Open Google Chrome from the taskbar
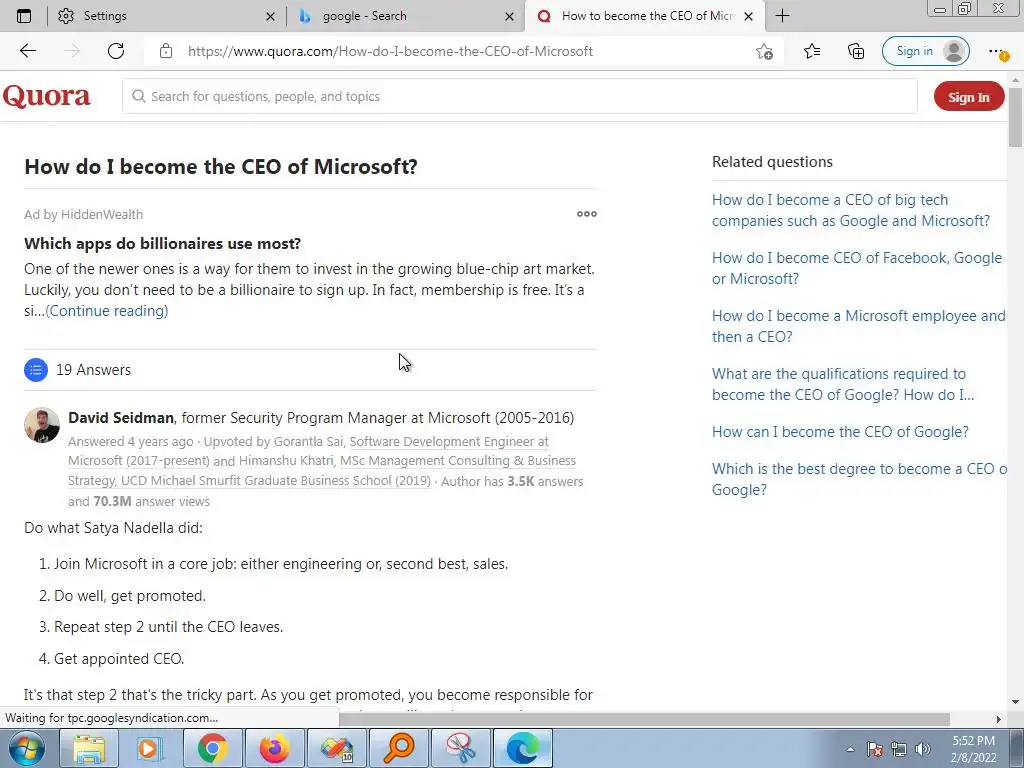Screen dimensions: 1024x768 (x=212, y=748)
